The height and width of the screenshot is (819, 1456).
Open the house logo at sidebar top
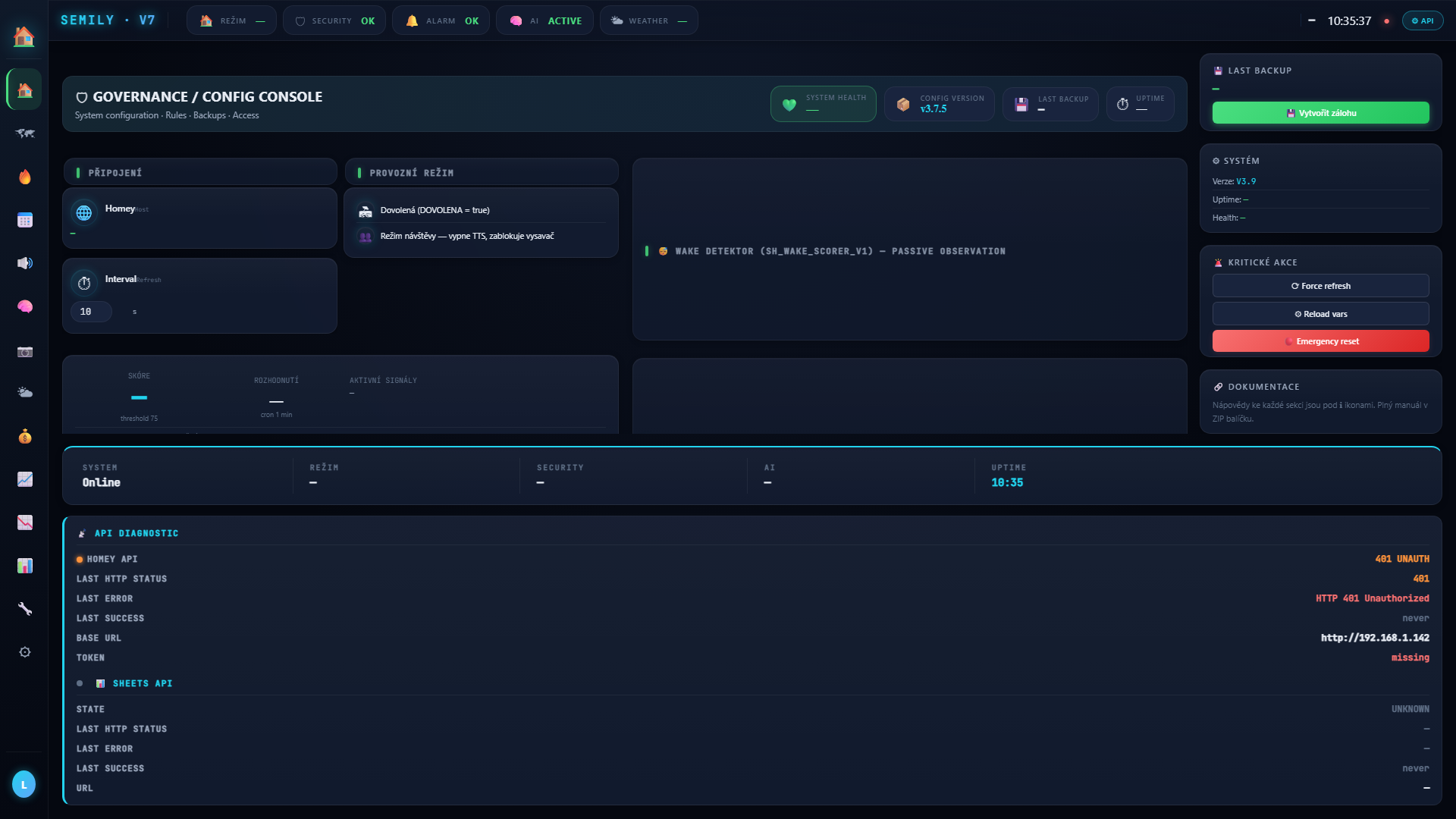coord(24,36)
